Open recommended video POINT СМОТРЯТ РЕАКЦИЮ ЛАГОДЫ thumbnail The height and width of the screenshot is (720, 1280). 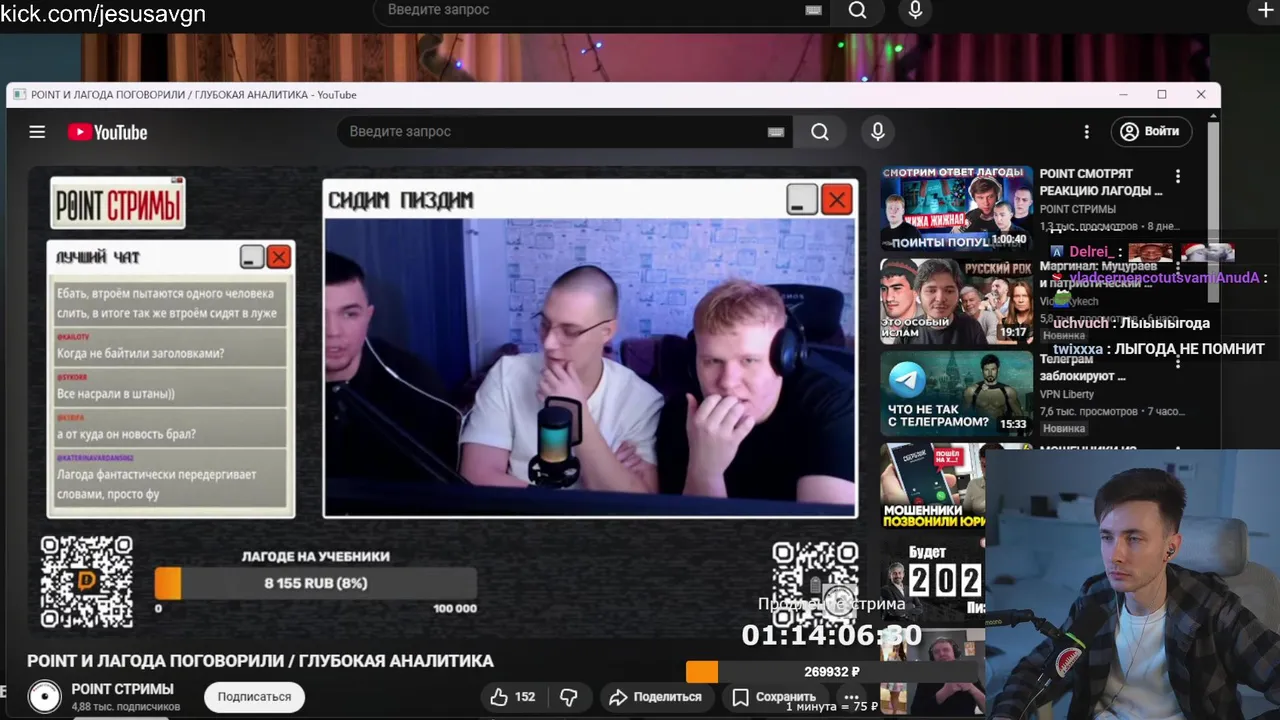coord(957,208)
